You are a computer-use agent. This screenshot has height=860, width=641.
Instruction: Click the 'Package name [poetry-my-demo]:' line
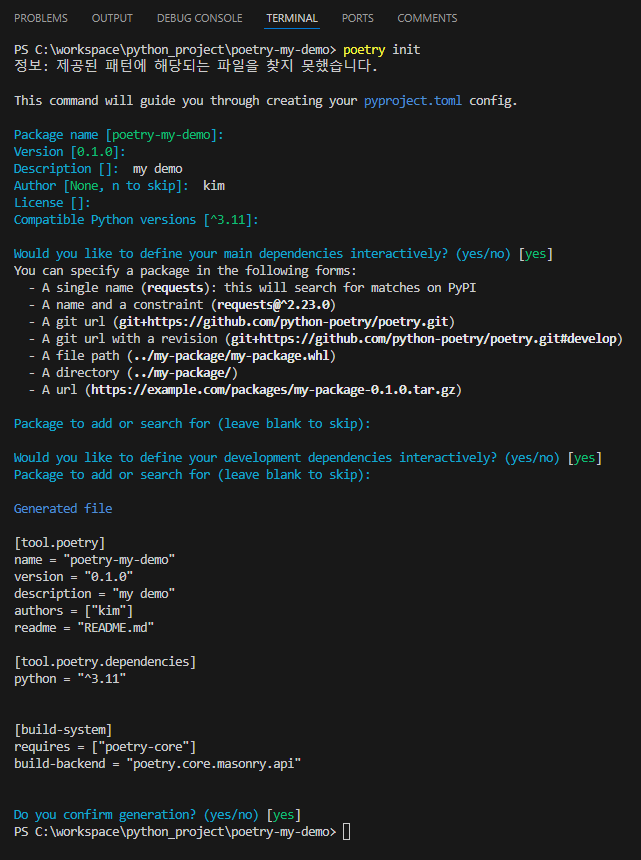pyautogui.click(x=119, y=135)
